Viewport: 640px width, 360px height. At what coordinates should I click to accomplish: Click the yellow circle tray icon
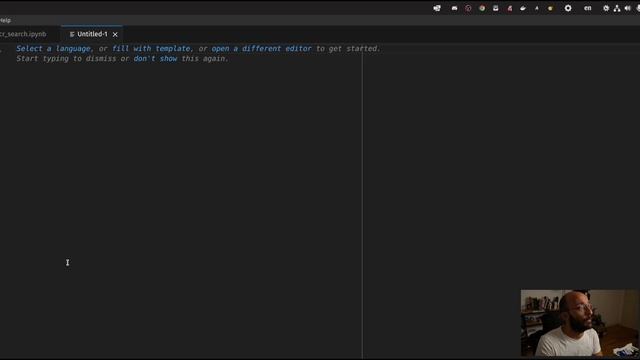(550, 8)
